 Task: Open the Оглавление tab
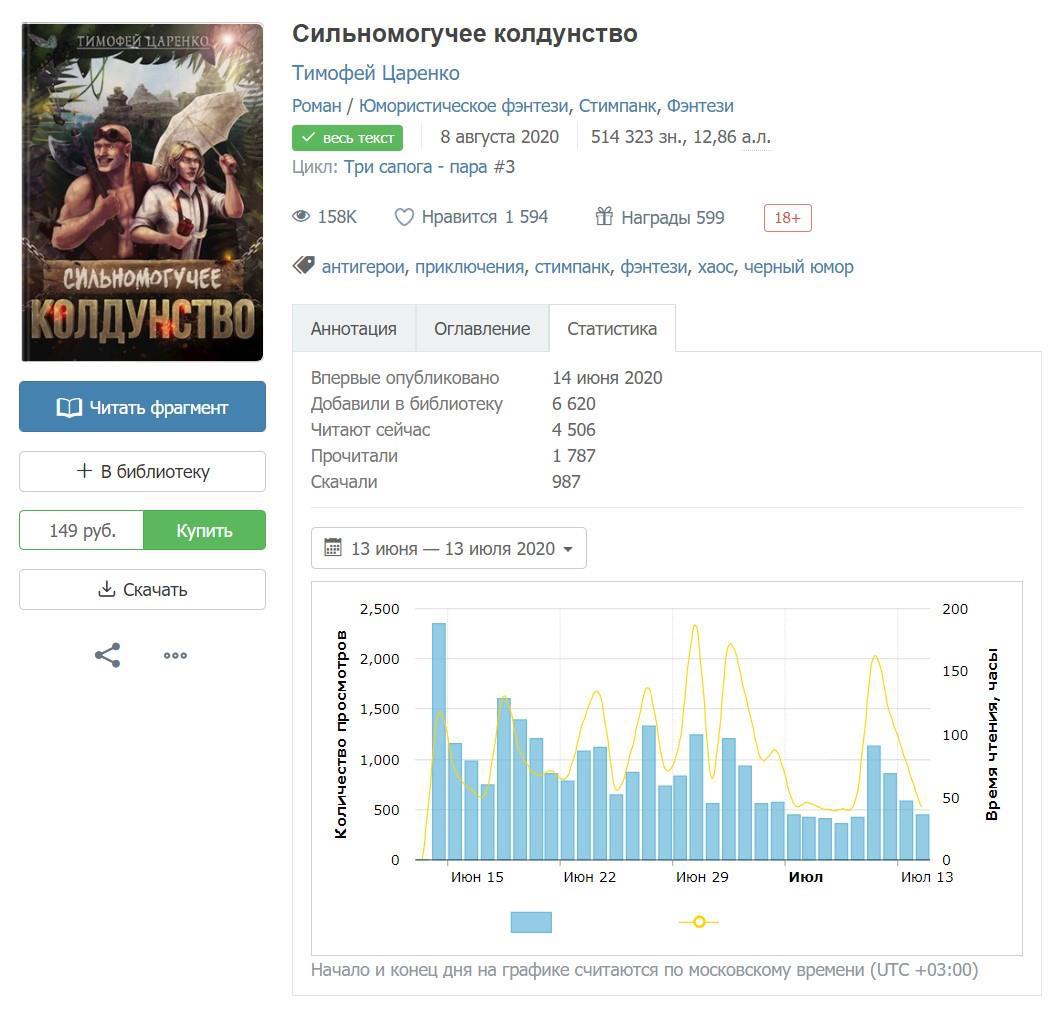[482, 329]
